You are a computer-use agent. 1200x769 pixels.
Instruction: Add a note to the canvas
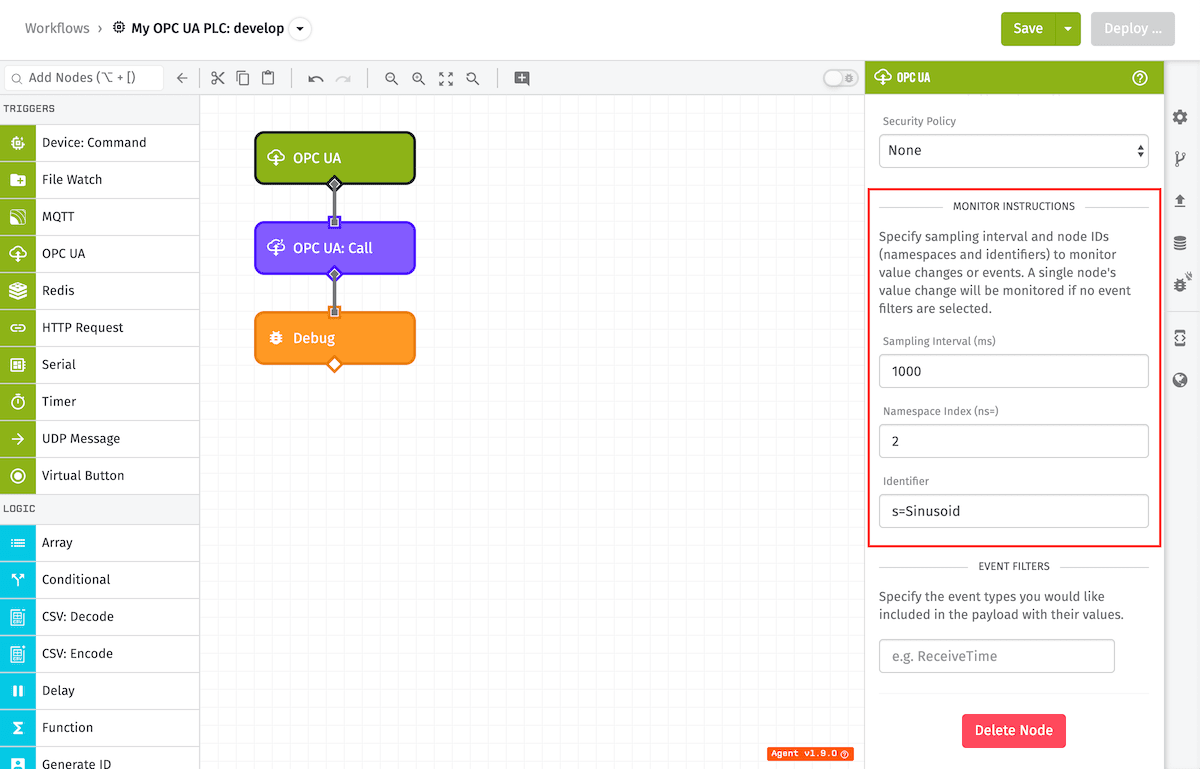point(522,78)
